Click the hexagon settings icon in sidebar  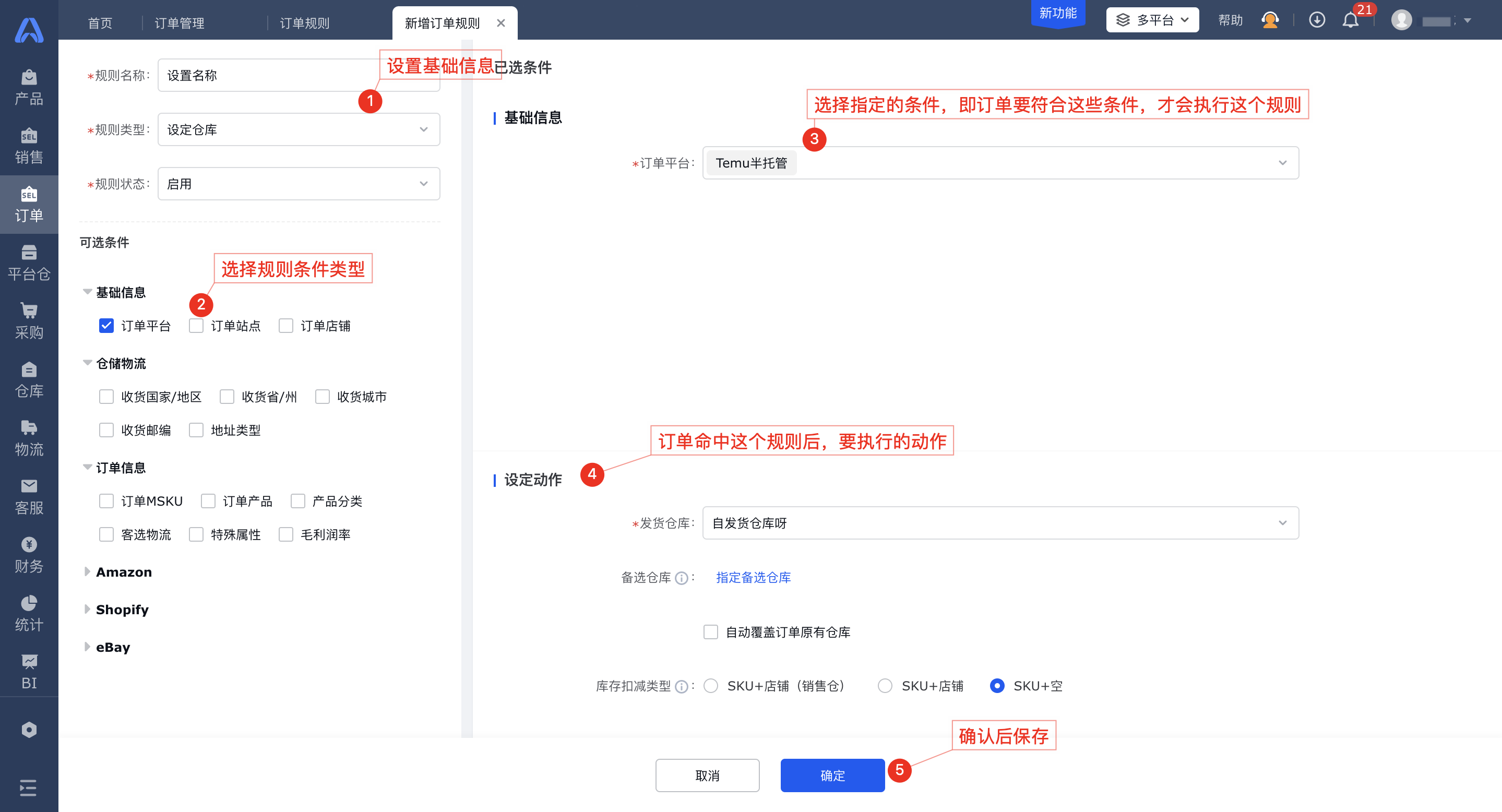click(x=29, y=730)
